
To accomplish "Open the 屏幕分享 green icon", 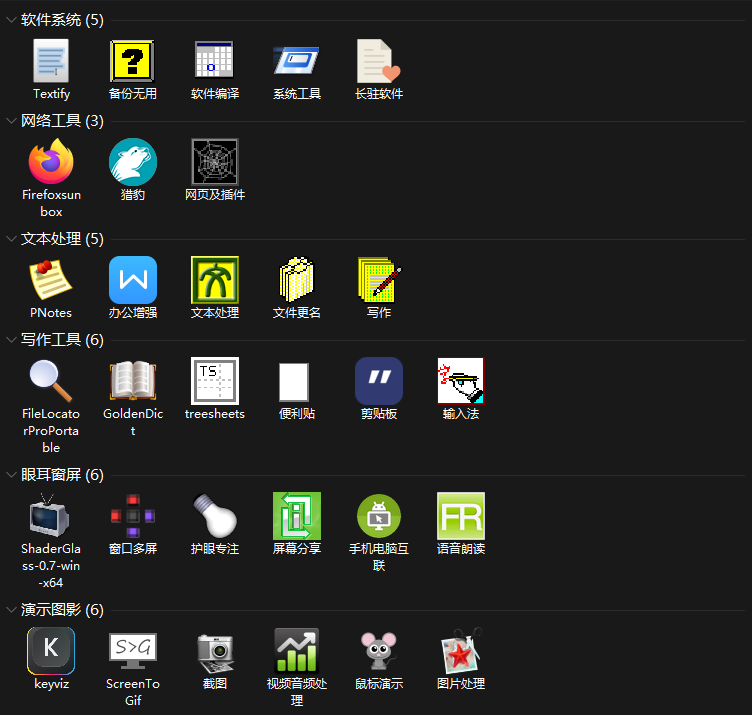I will point(296,516).
